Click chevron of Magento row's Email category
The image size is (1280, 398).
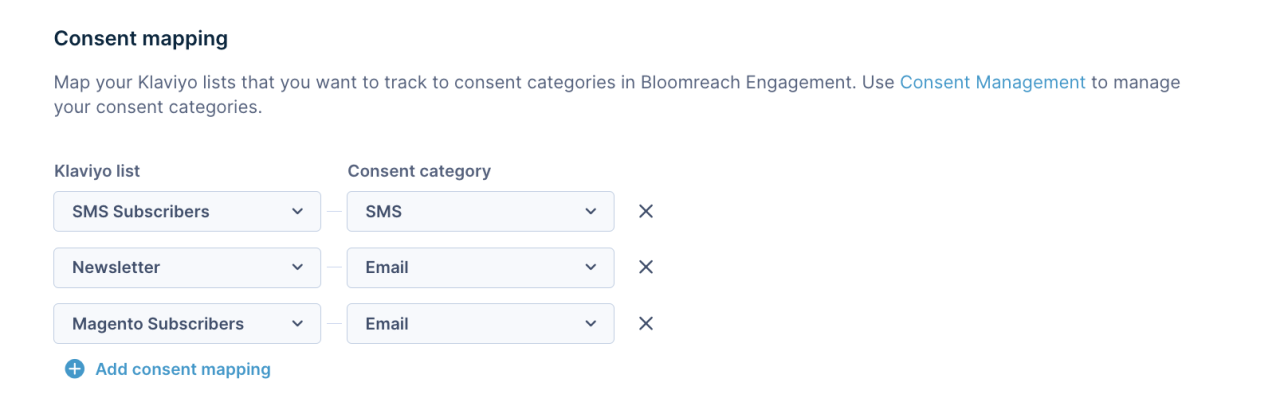pos(591,323)
